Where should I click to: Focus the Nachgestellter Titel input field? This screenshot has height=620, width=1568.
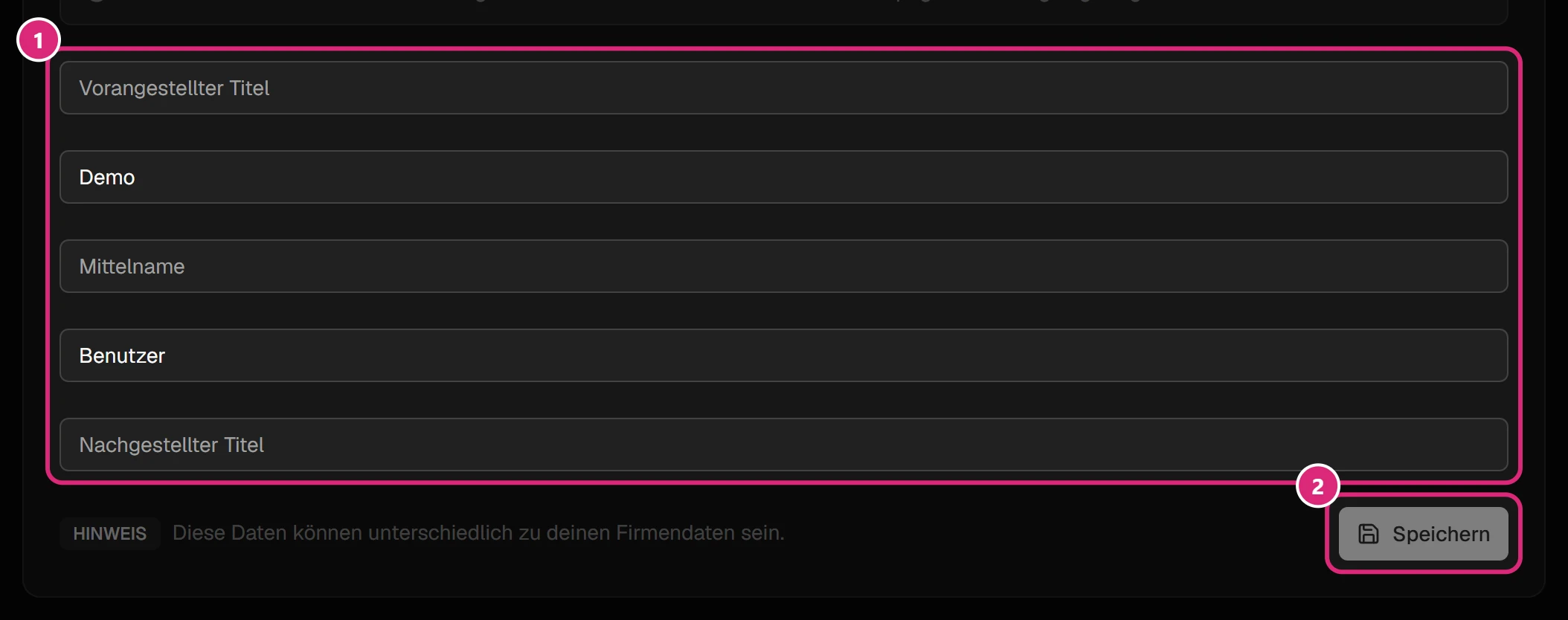(x=784, y=445)
